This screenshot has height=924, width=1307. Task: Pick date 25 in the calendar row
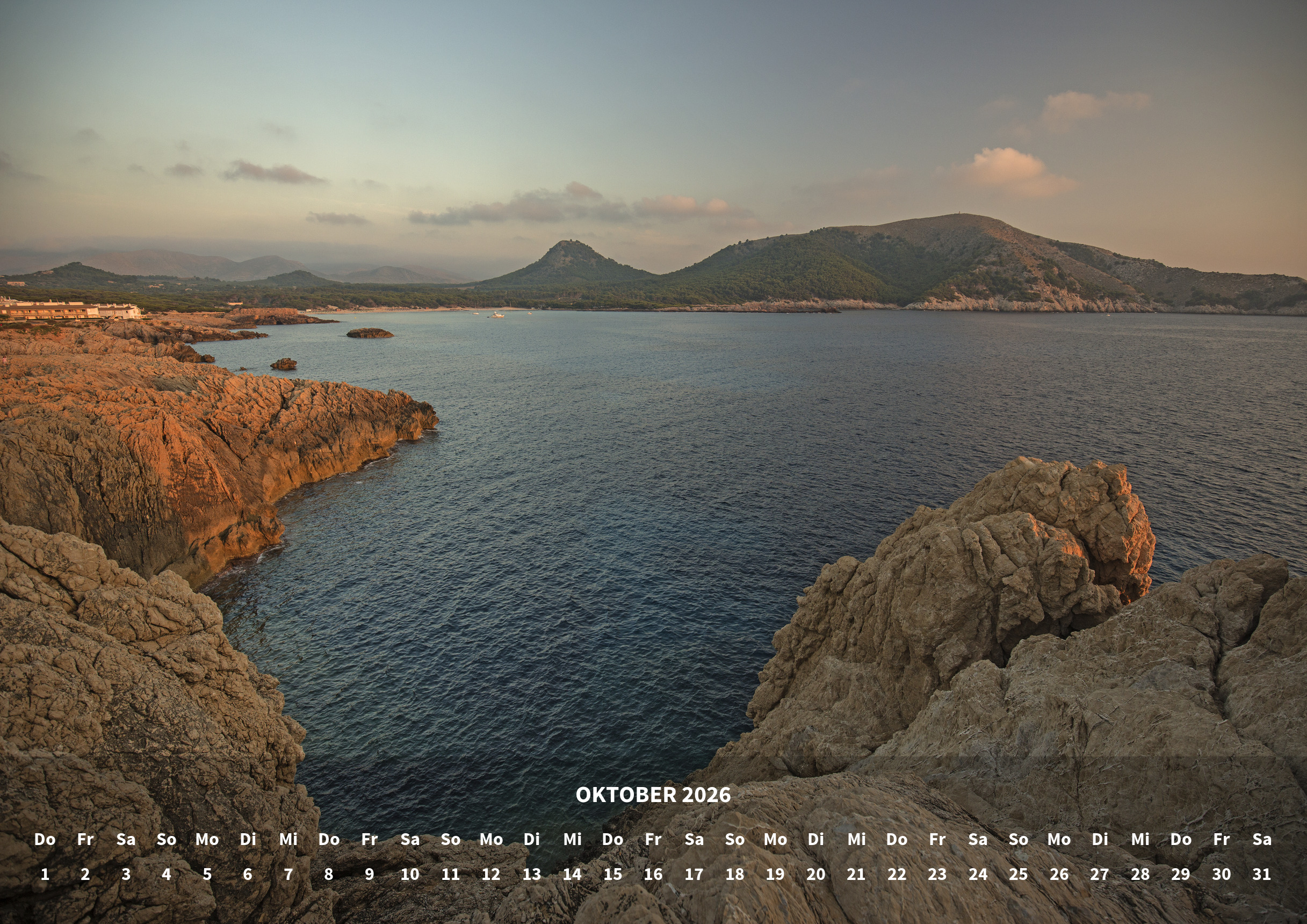coord(1018,874)
